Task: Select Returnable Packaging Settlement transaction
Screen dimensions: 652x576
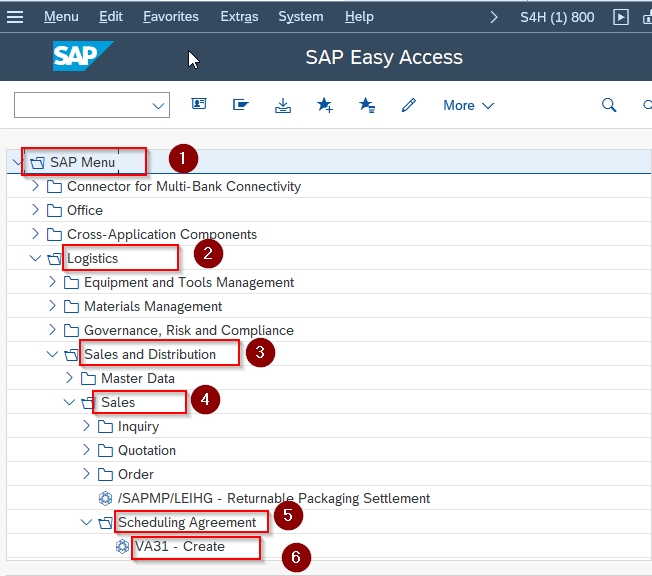Action: [274, 498]
